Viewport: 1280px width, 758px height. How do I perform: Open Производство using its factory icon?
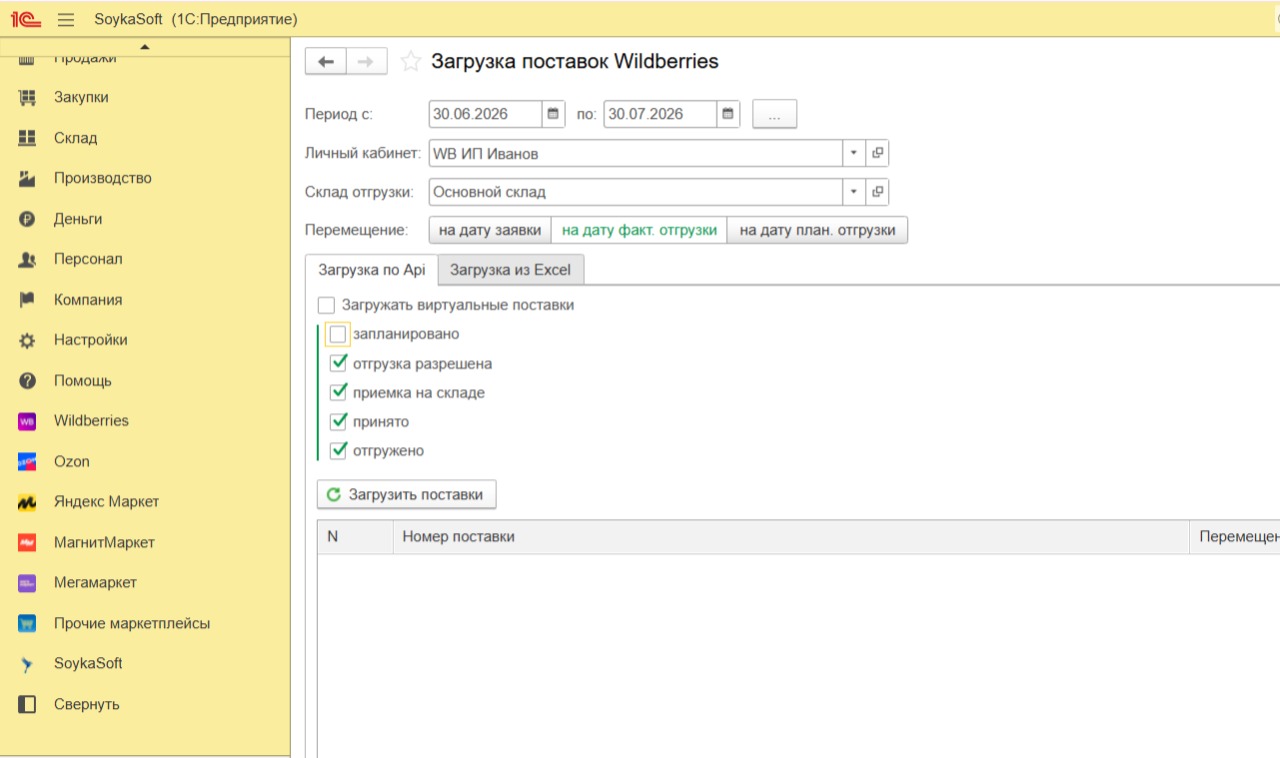tap(27, 179)
